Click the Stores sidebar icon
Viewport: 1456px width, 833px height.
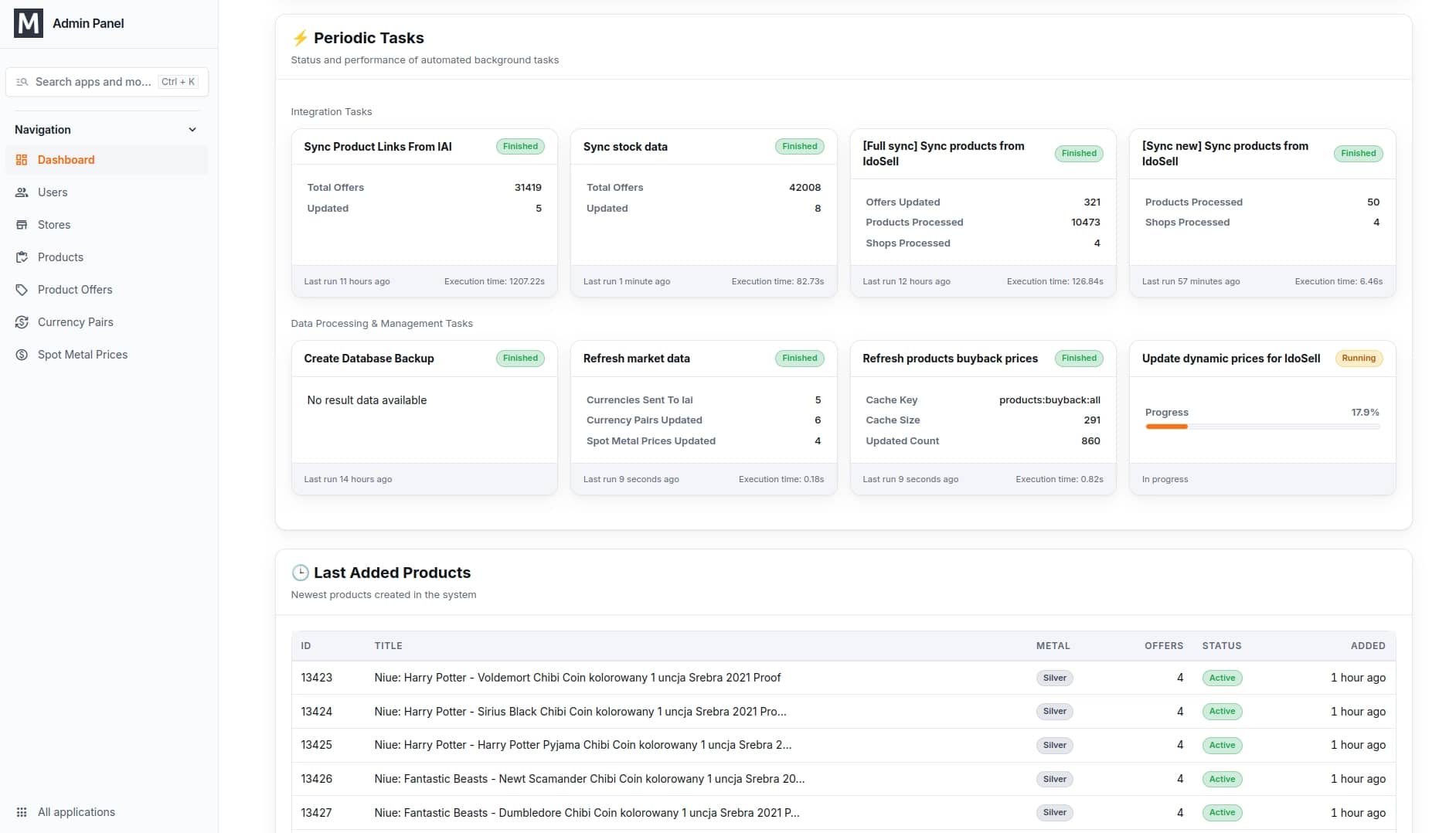point(22,225)
